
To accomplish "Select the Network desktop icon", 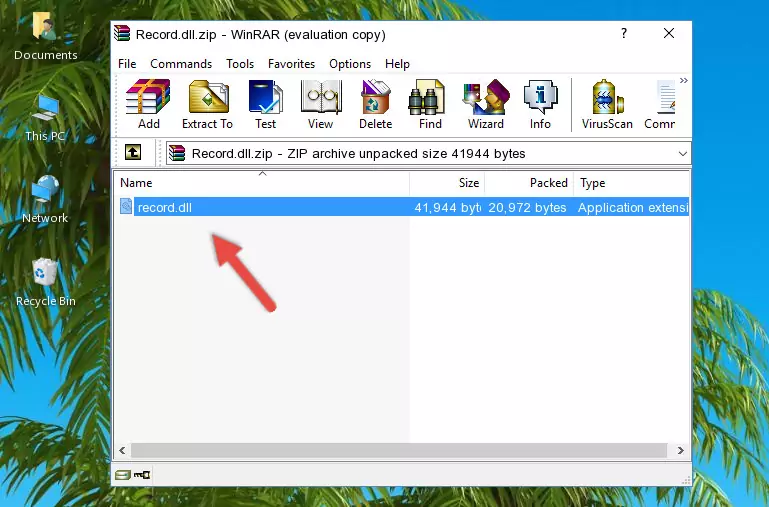I will (45, 200).
